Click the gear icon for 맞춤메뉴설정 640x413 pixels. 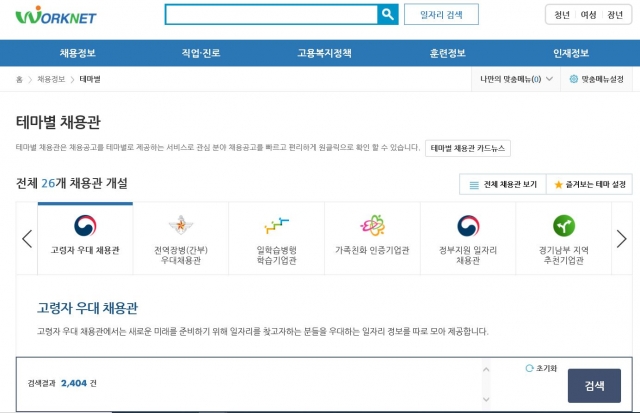click(573, 79)
